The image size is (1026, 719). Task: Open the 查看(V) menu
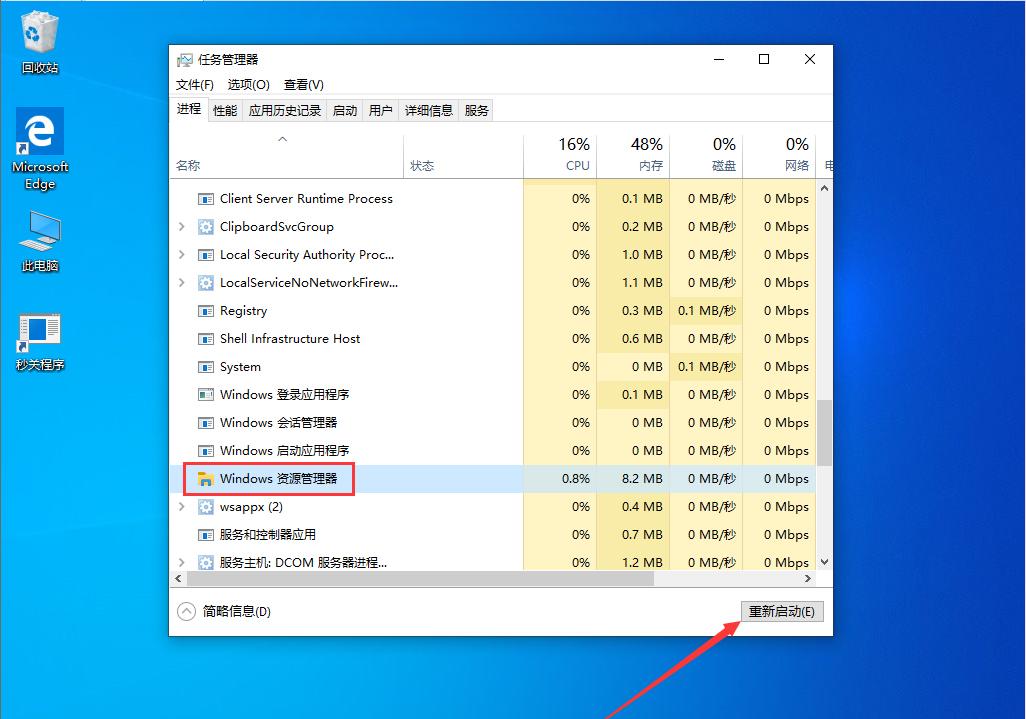point(304,84)
